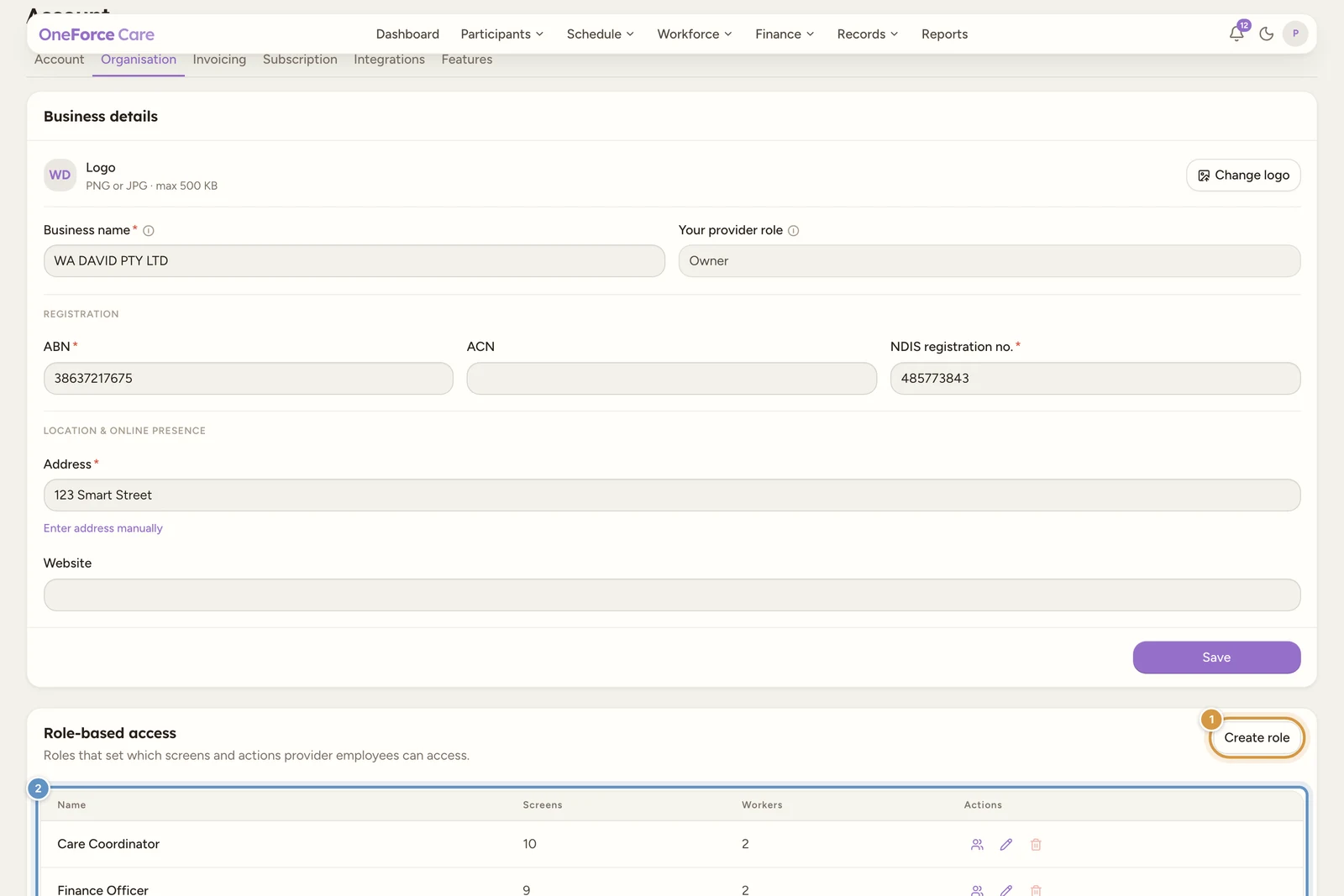Image resolution: width=1344 pixels, height=896 pixels.
Task: Select the Organisation tab
Action: 139,60
